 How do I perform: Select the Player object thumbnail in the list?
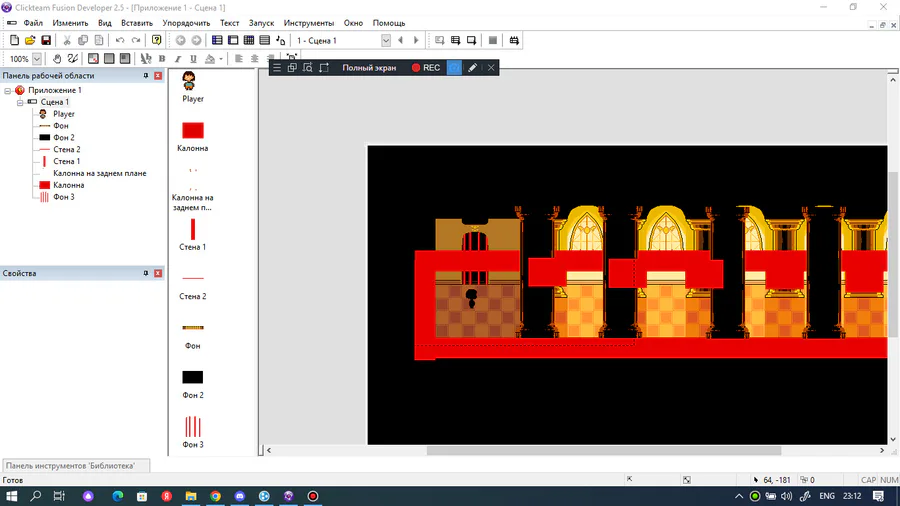pyautogui.click(x=189, y=81)
